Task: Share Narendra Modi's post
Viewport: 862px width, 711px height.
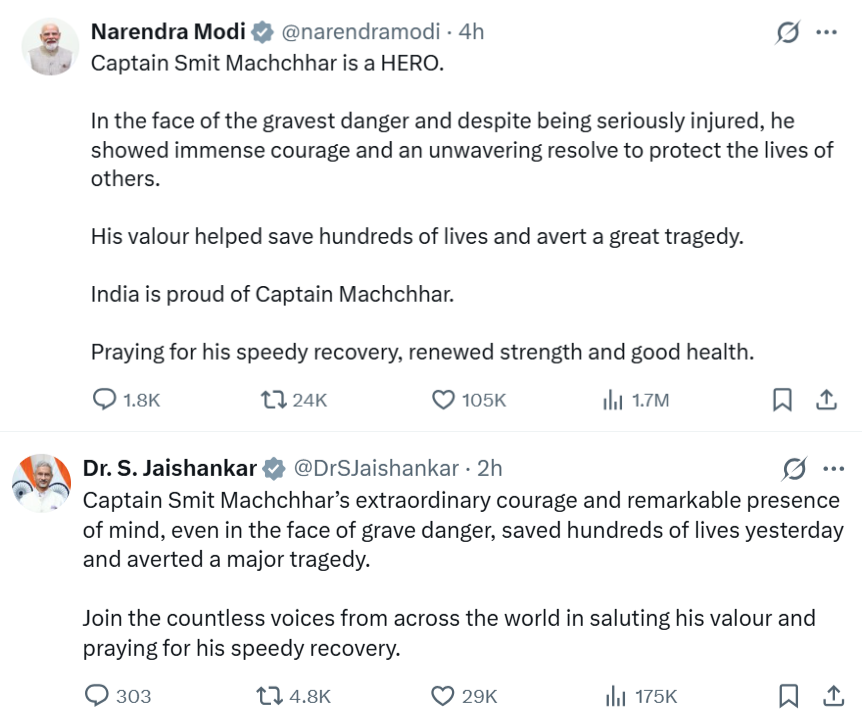Action: [x=826, y=400]
